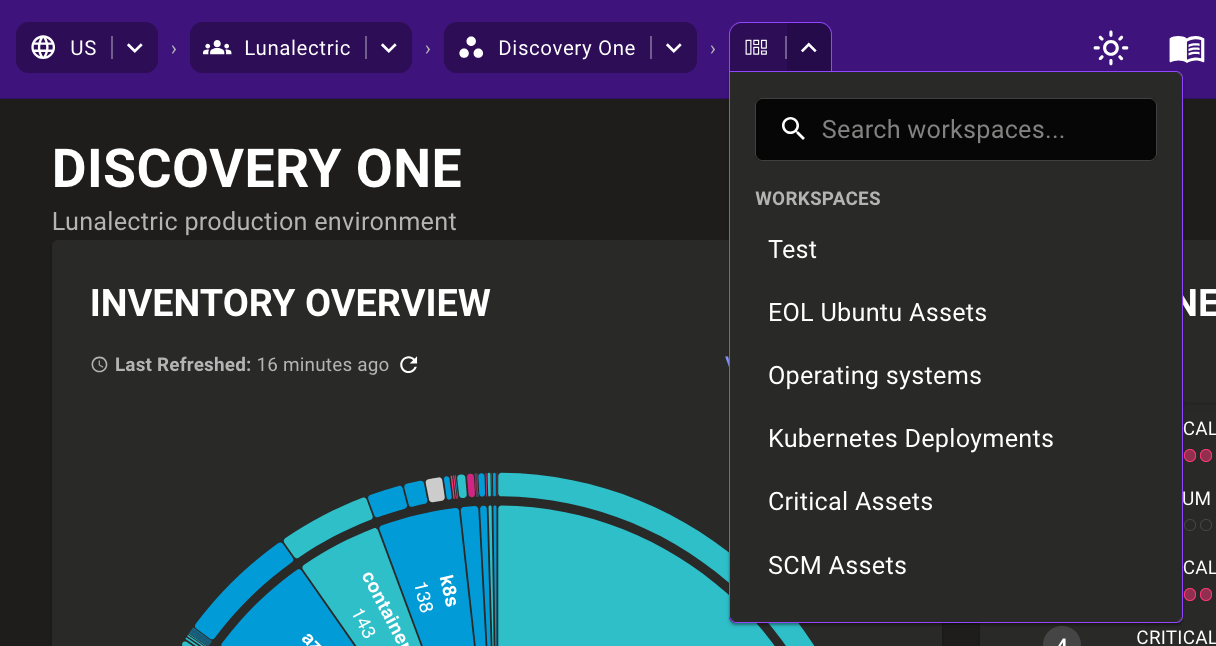1216x646 pixels.
Task: Open the Lunalectric organization dropdown
Action: (389, 47)
